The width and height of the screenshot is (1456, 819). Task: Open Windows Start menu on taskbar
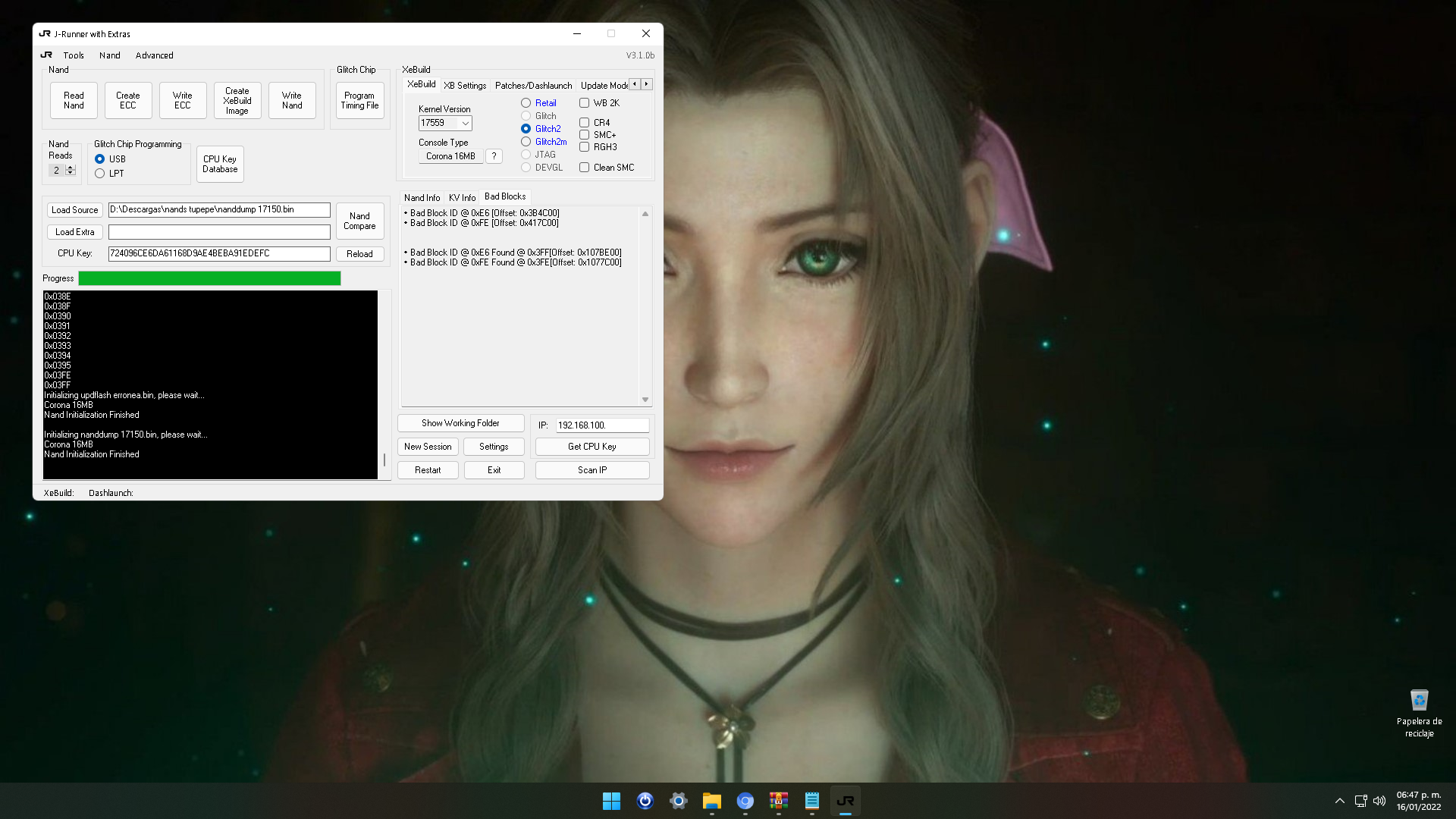click(611, 801)
